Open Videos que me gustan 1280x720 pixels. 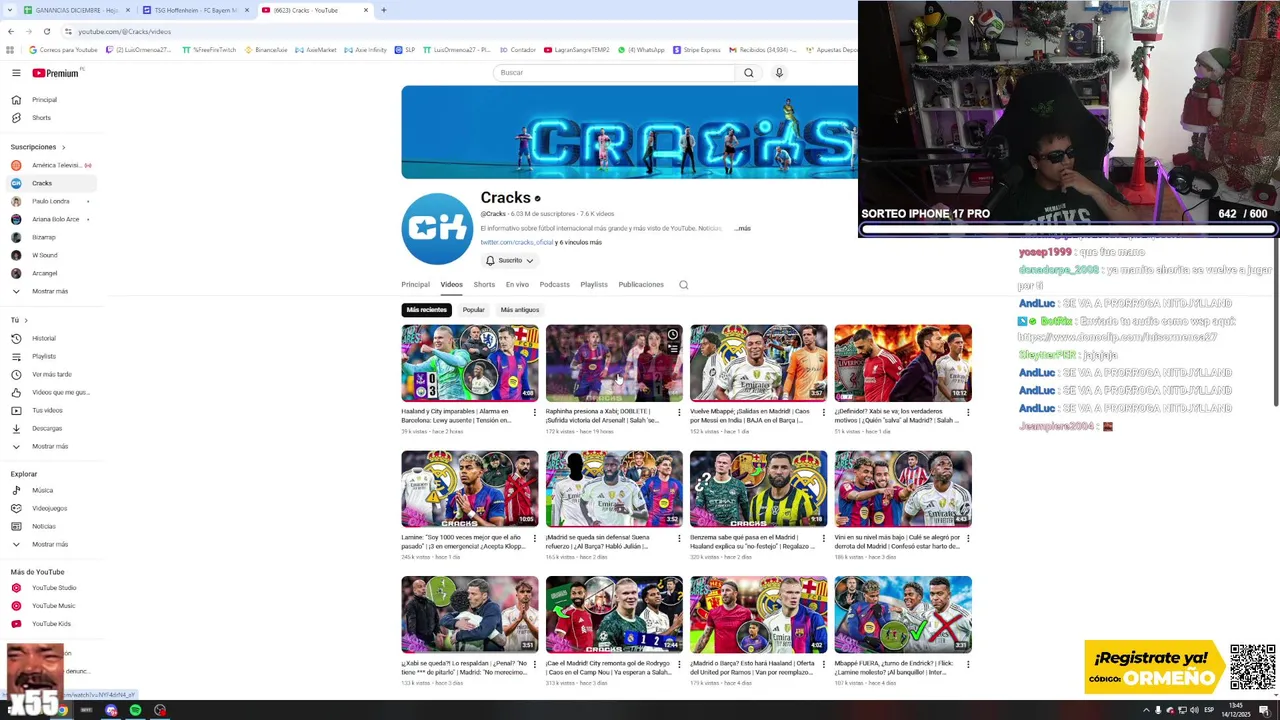[x=60, y=392]
